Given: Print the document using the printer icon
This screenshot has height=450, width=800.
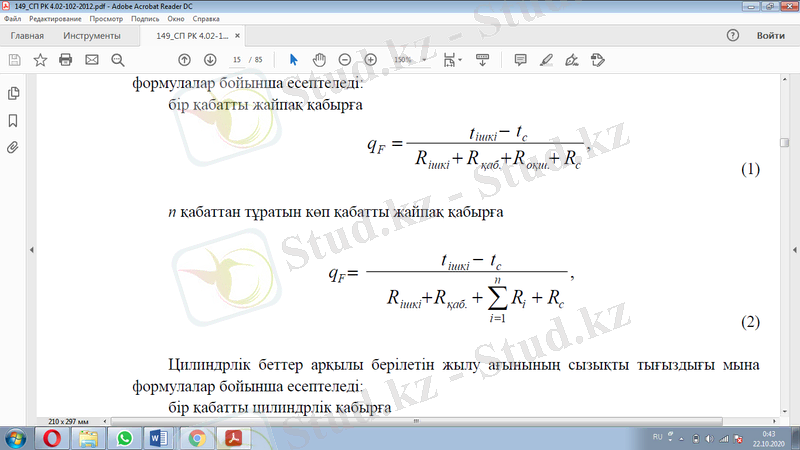Looking at the screenshot, I should (x=66, y=60).
